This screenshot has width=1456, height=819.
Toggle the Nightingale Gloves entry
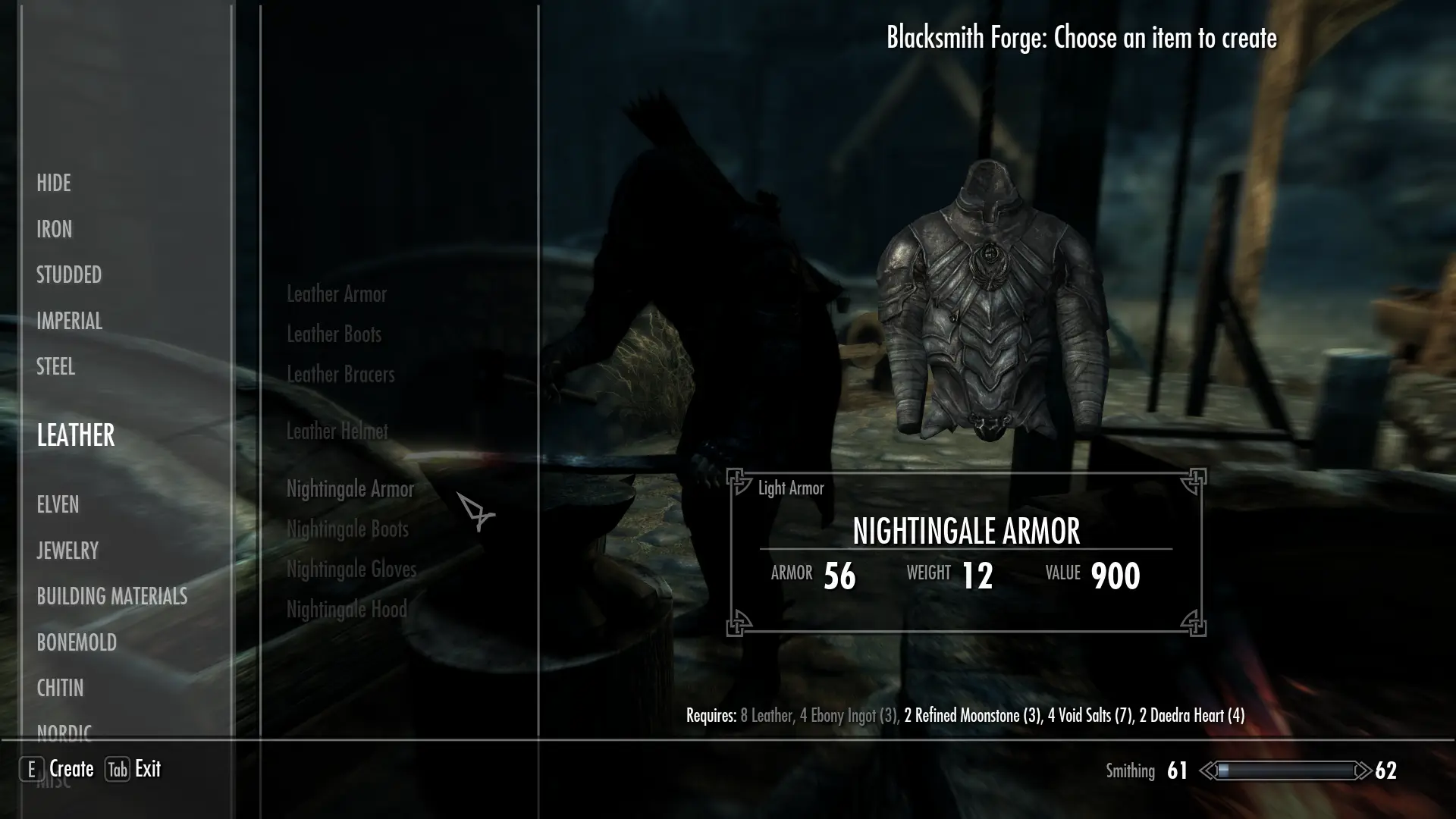(351, 568)
